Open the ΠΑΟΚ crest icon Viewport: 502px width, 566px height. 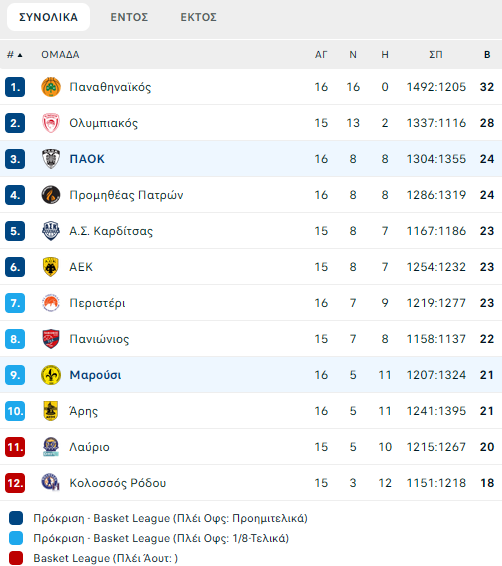tap(51, 159)
